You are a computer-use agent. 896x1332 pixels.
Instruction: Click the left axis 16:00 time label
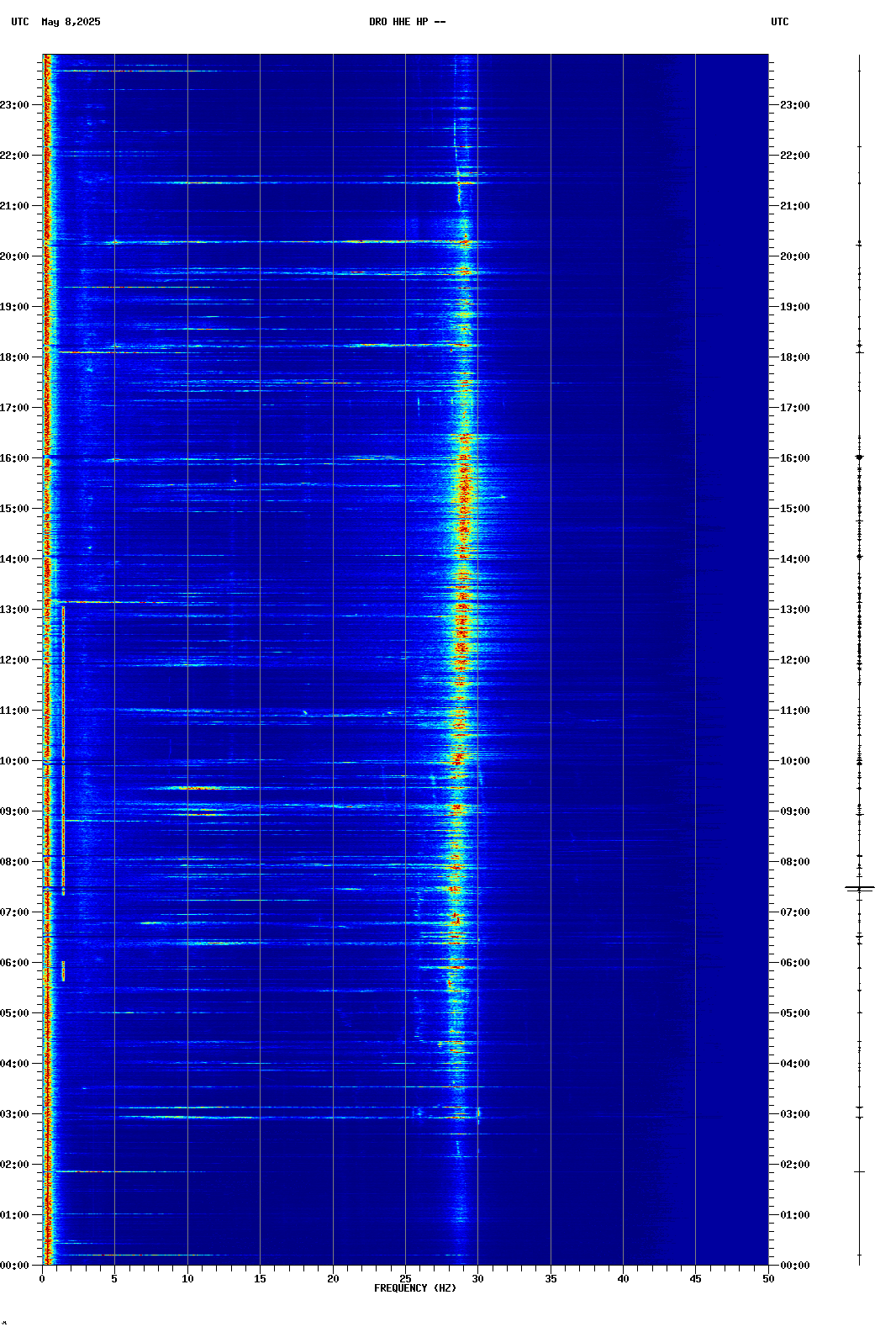[x=14, y=458]
